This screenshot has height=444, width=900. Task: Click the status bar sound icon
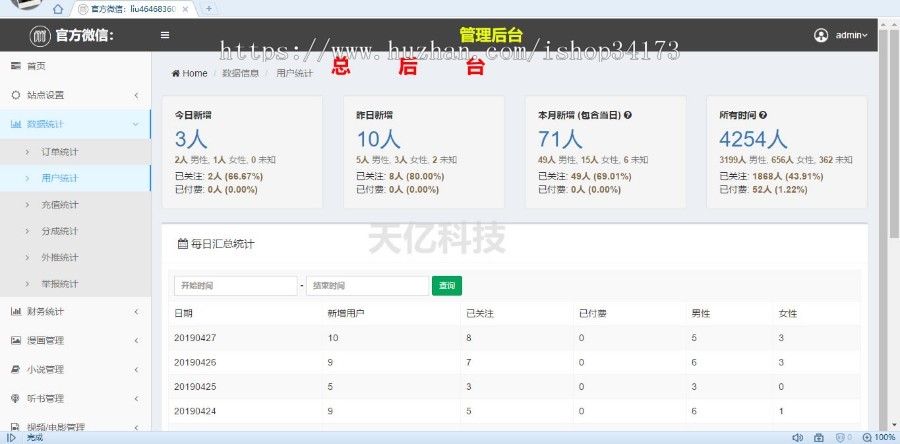[797, 438]
